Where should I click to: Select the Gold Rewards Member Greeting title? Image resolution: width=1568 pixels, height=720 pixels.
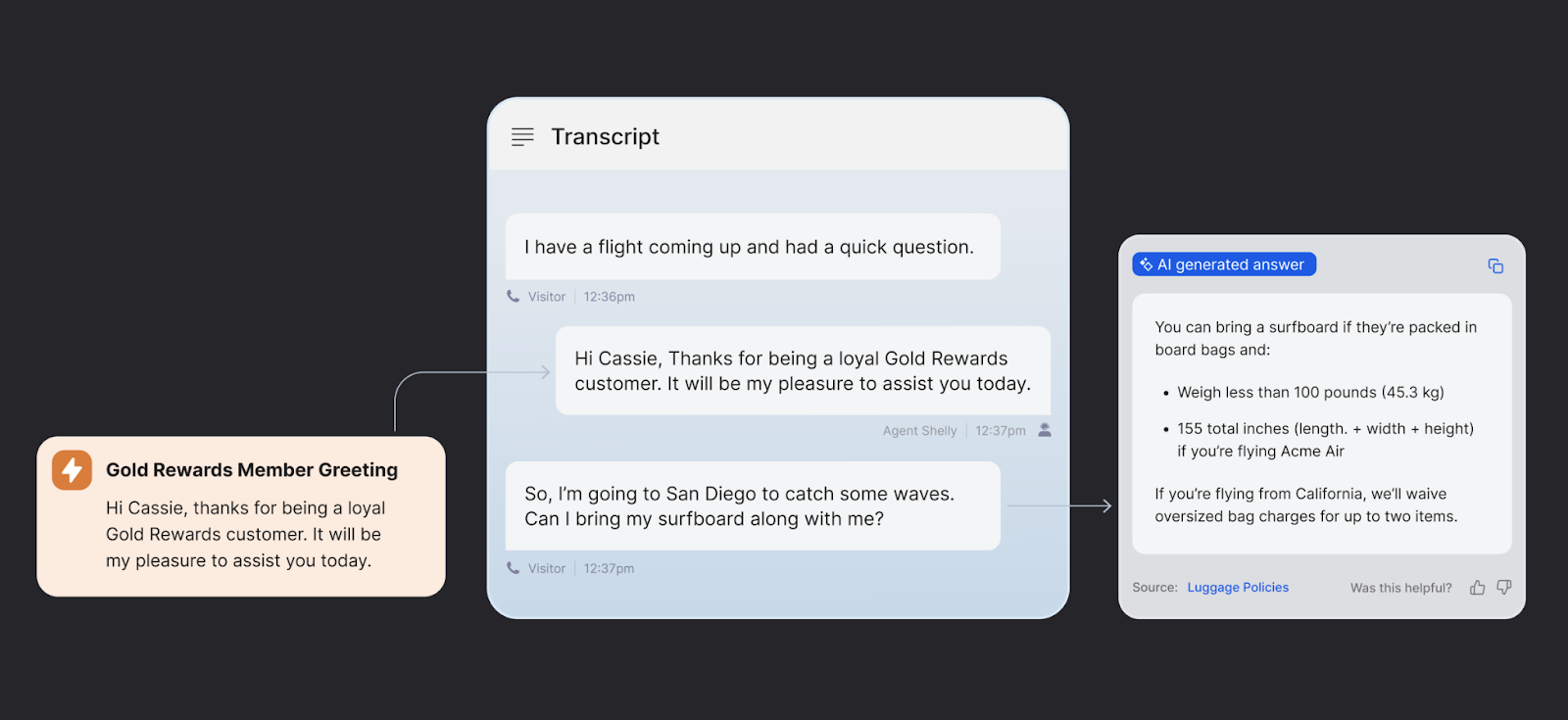pos(252,470)
